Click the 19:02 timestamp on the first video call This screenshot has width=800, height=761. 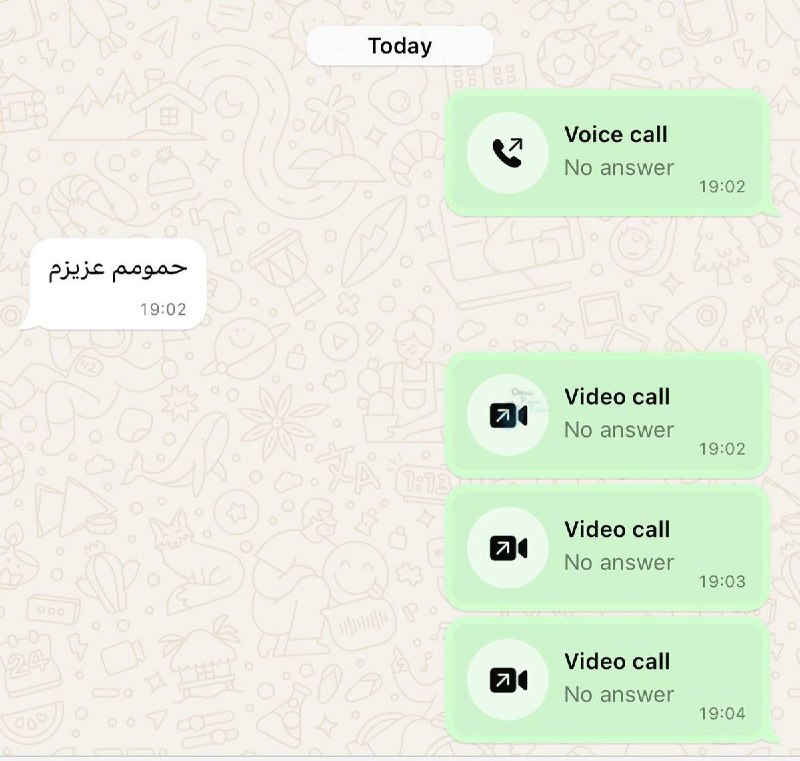[722, 449]
